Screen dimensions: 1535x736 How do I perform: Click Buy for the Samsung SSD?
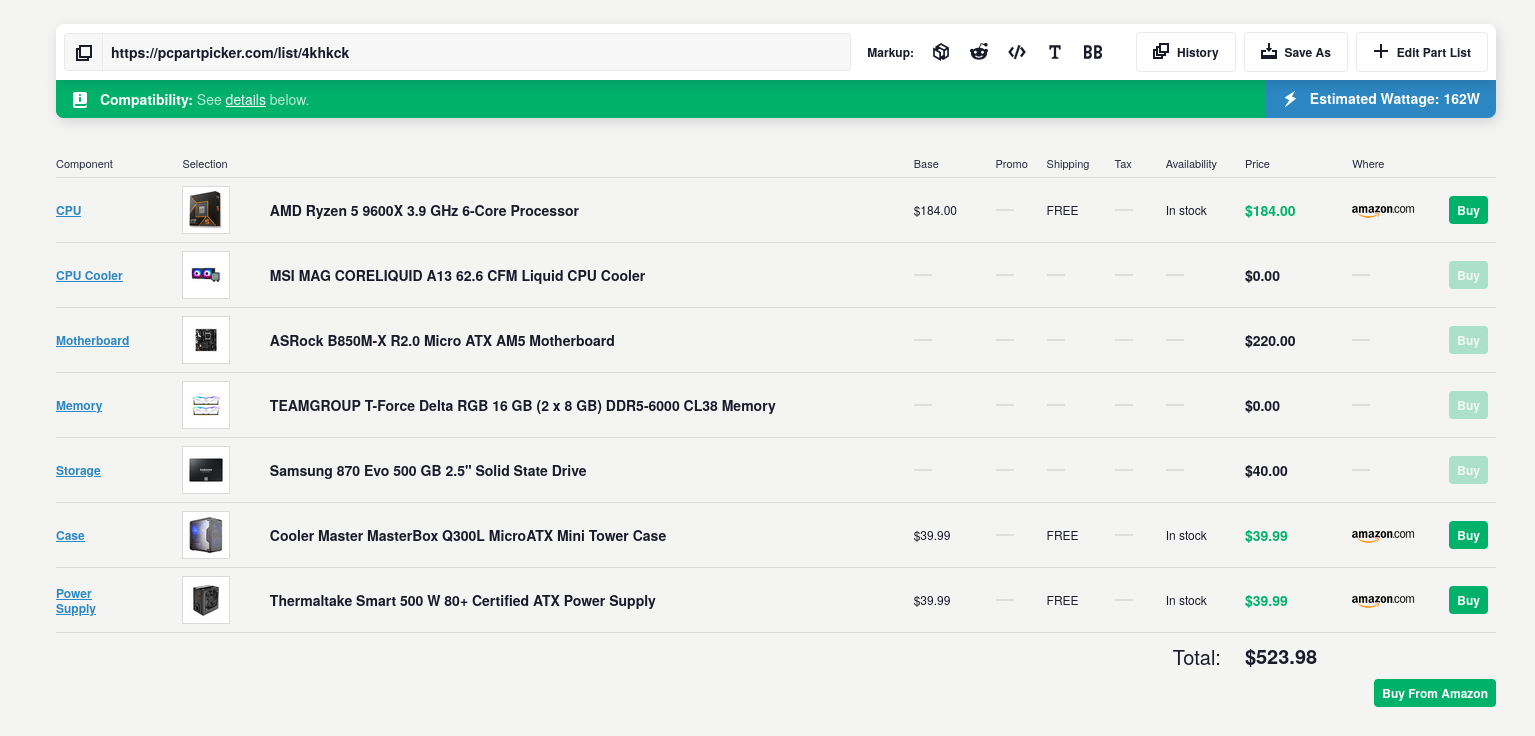(1468, 470)
